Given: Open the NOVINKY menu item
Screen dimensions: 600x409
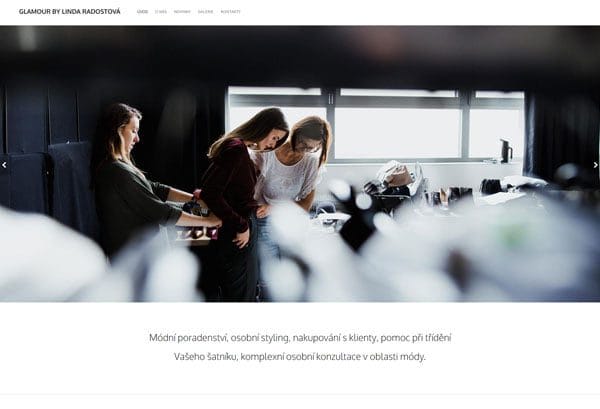Looking at the screenshot, I should pyautogui.click(x=182, y=12).
